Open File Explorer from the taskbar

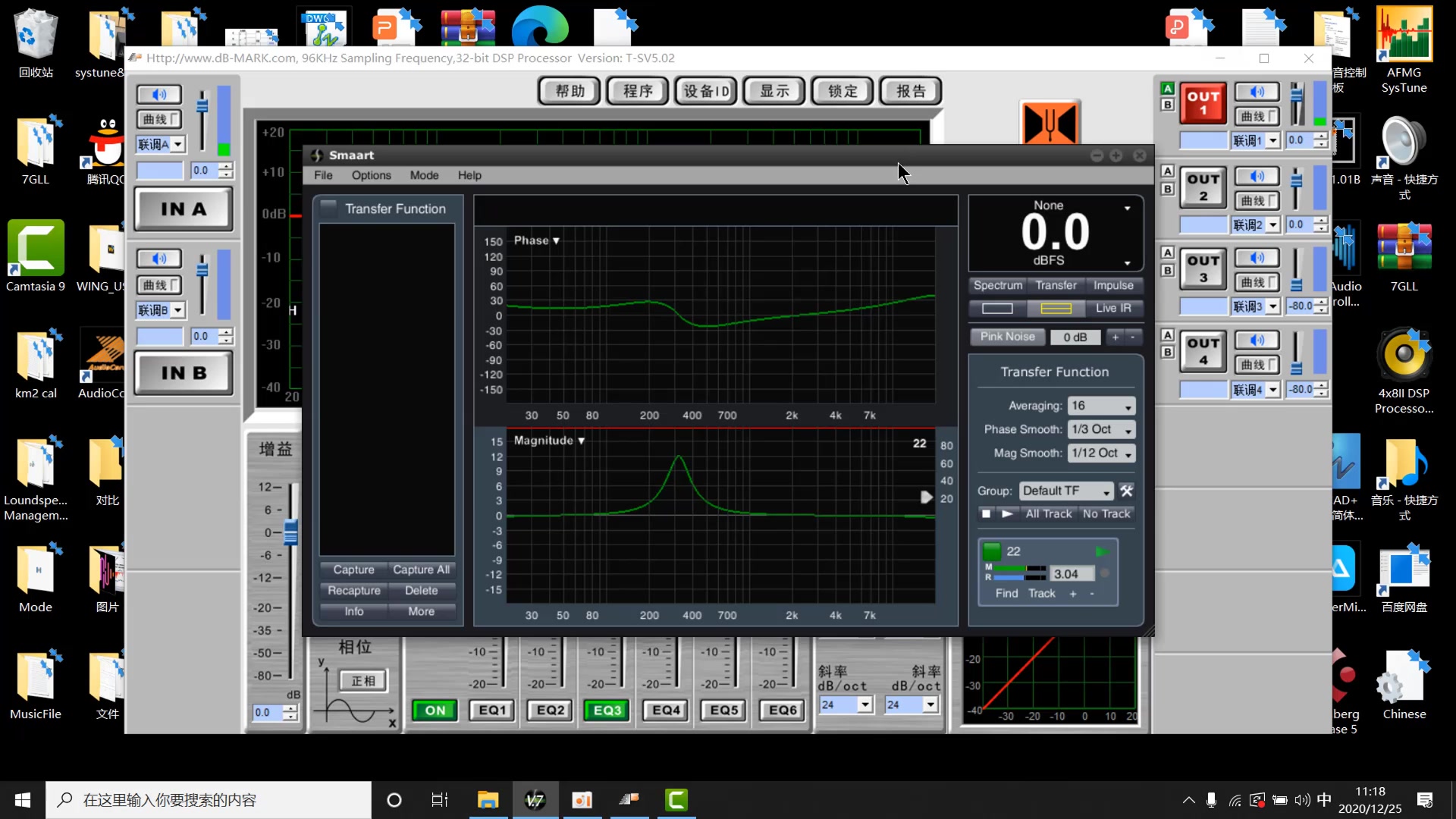[487, 800]
